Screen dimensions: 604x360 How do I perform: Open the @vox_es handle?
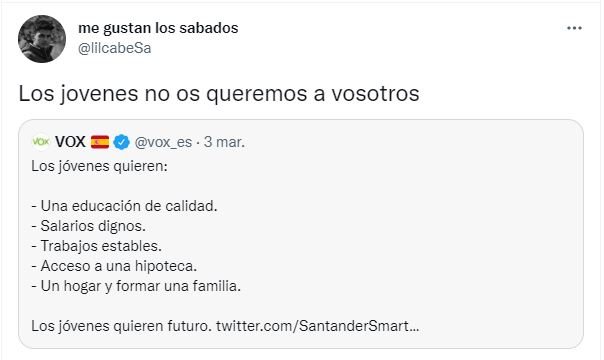[163, 142]
